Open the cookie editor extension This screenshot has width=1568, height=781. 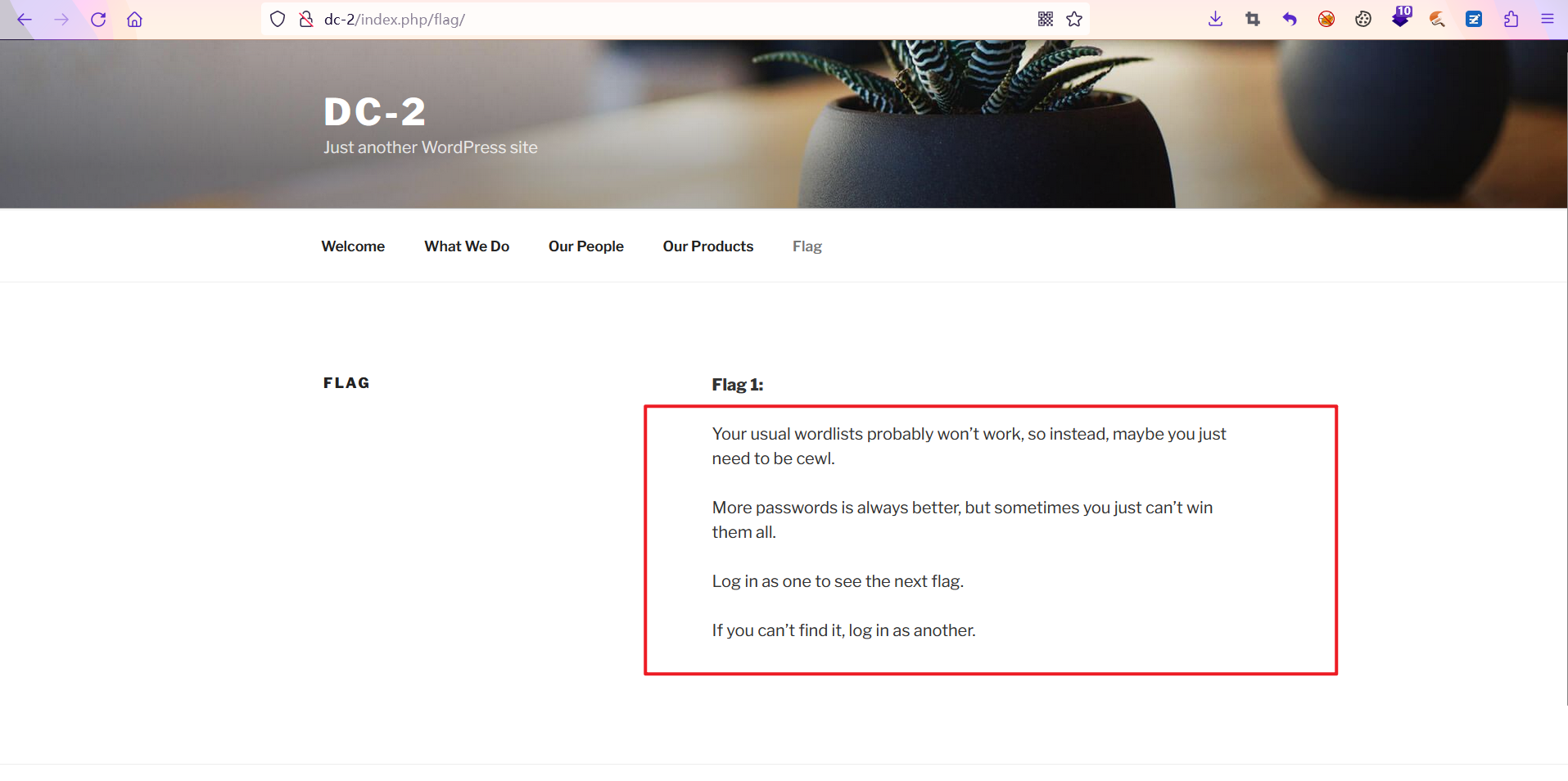[x=1363, y=19]
